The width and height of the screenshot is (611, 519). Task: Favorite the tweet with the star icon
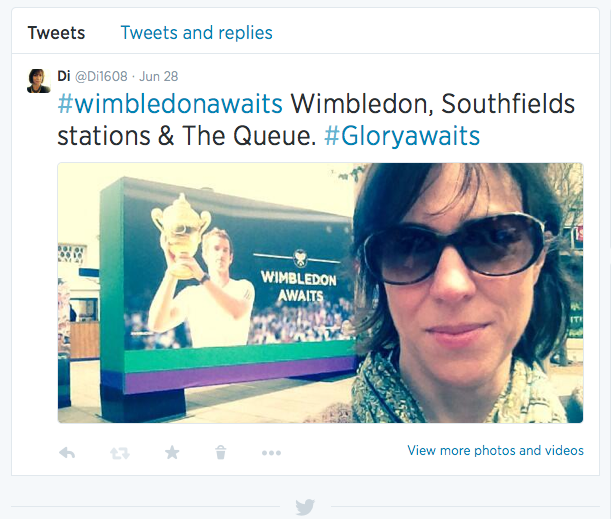tap(172, 452)
